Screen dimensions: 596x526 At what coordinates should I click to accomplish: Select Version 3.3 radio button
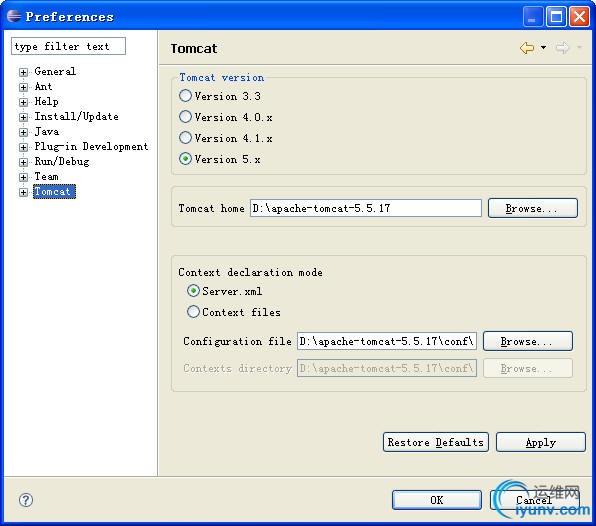[185, 96]
